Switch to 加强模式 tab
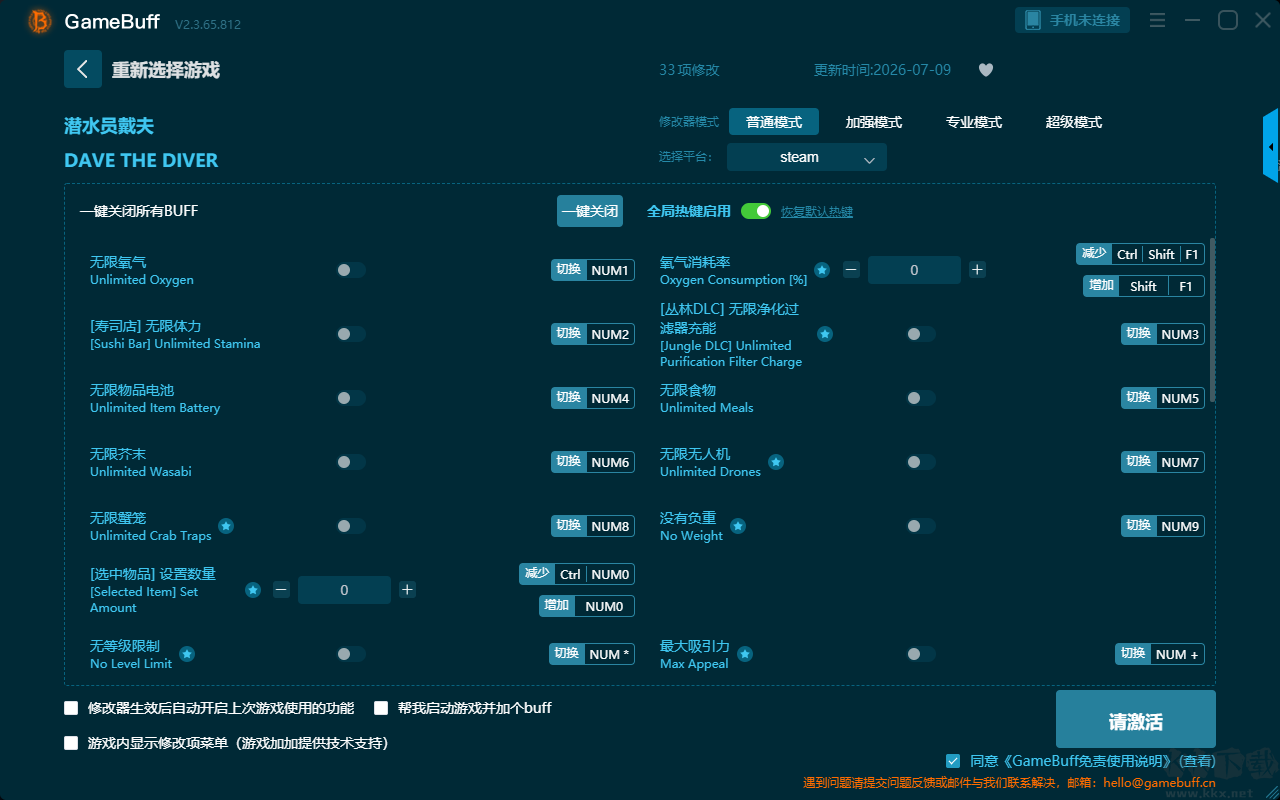1280x800 pixels. click(874, 122)
